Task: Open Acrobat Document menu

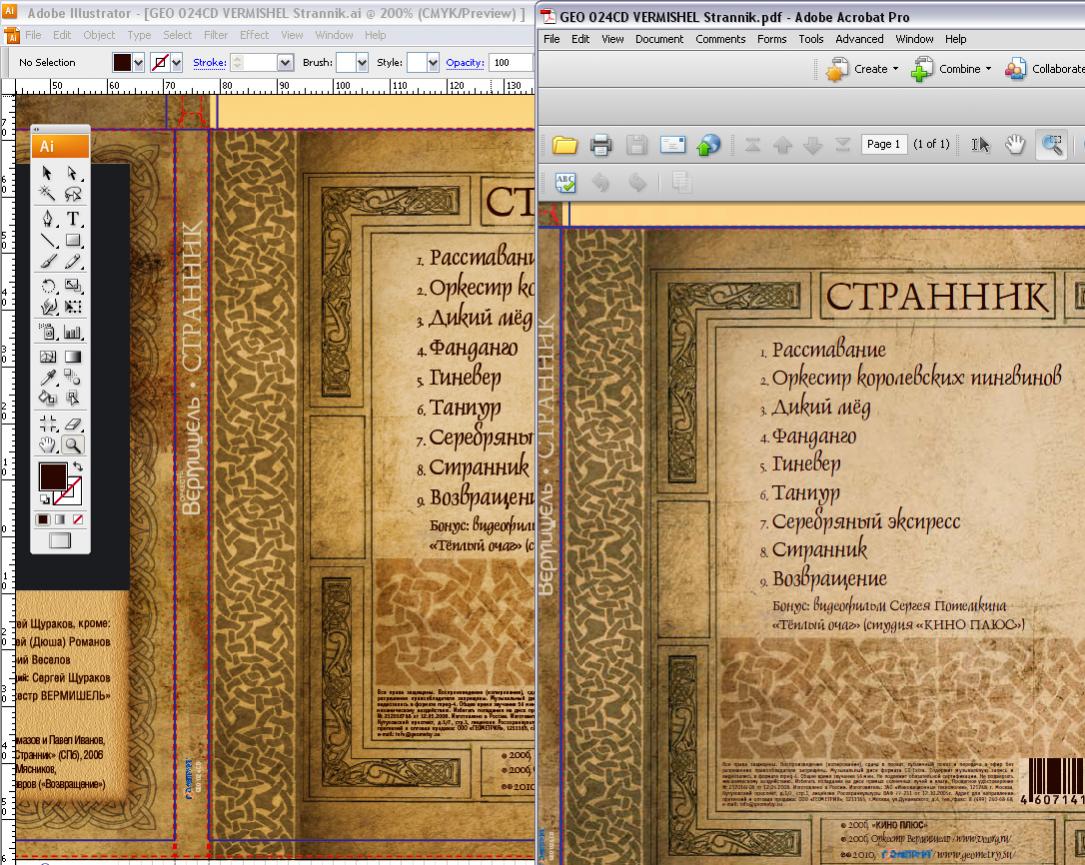Action: click(x=659, y=39)
